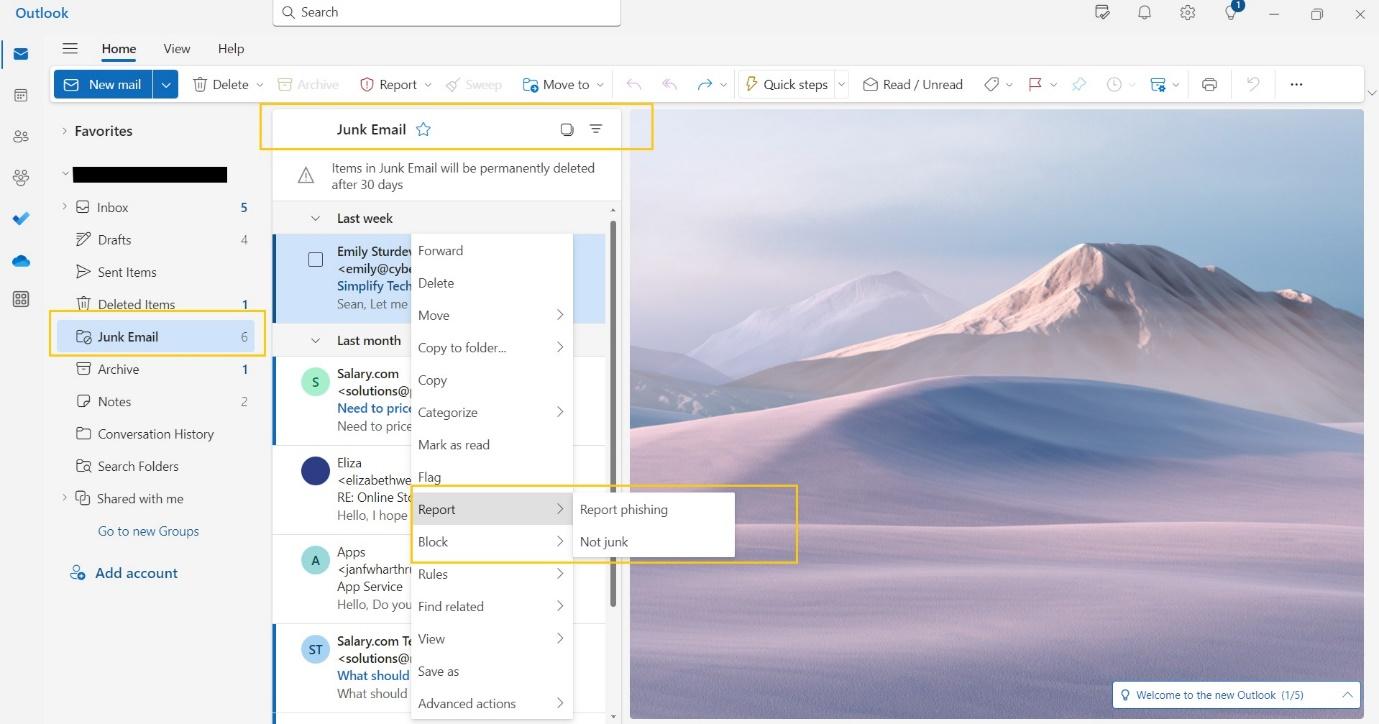
Task: Open the Quick steps dropdown arrow
Action: point(841,84)
